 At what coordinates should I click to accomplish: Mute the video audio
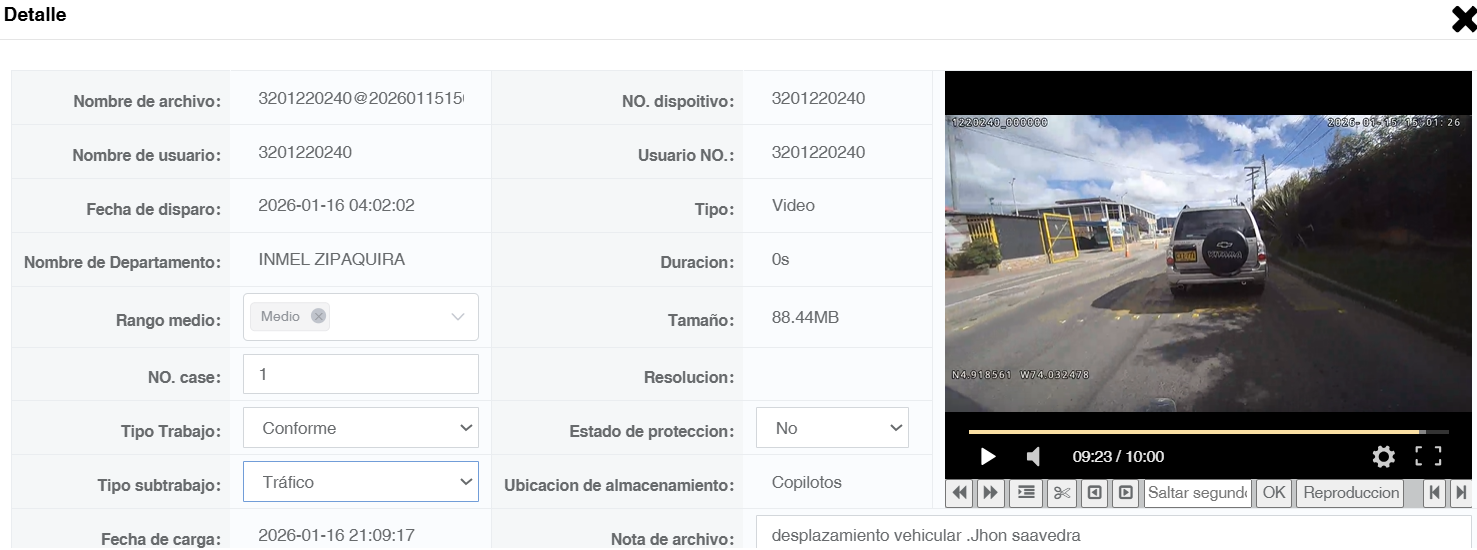(1033, 457)
